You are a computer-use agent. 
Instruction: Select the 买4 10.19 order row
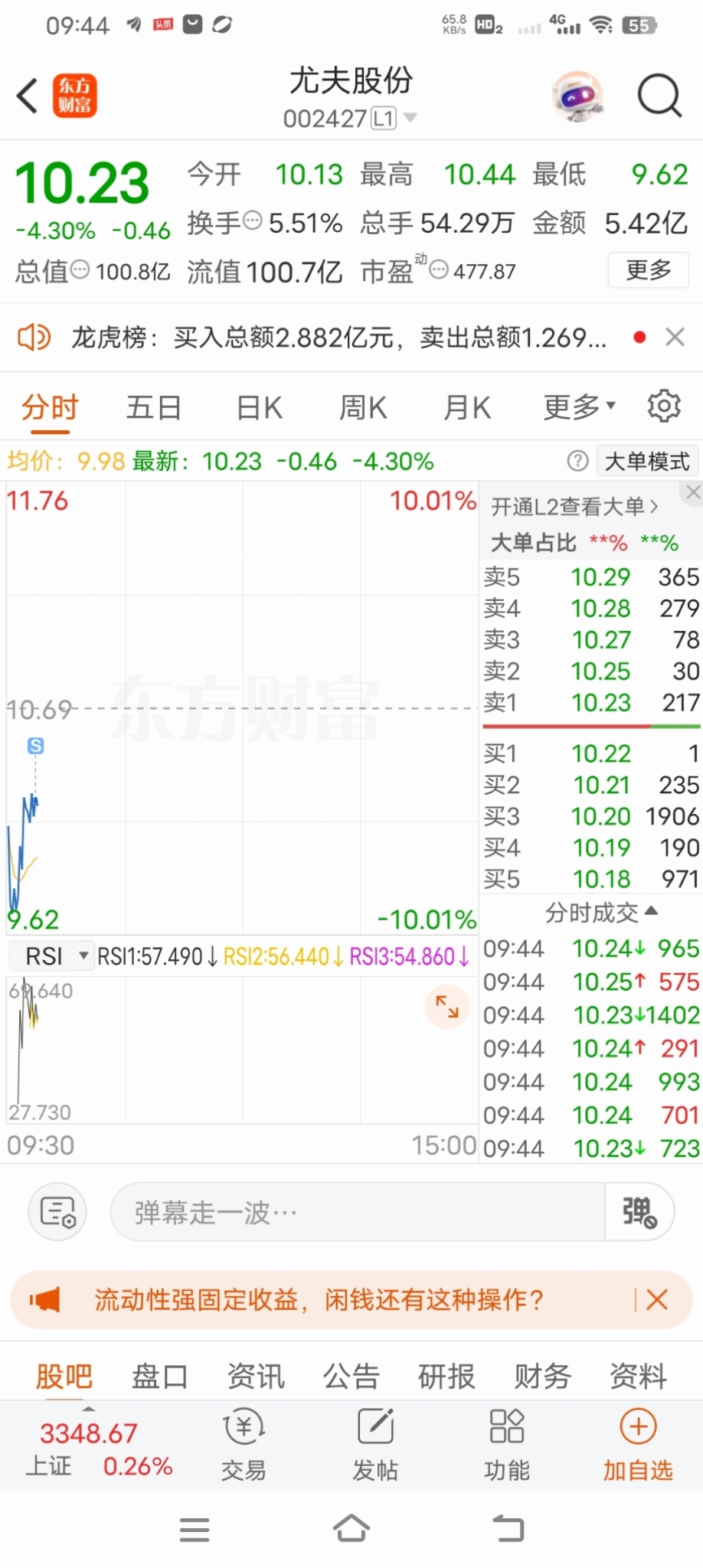[x=591, y=848]
